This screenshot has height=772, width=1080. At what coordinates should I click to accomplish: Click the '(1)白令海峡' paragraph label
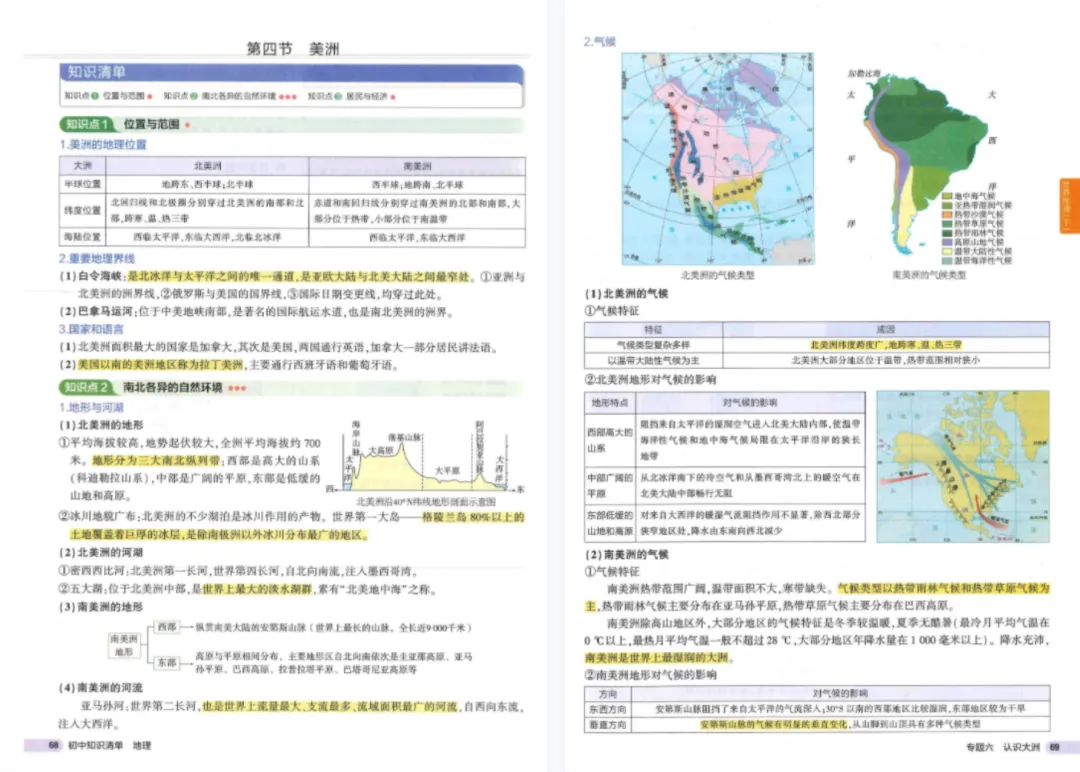(91, 277)
